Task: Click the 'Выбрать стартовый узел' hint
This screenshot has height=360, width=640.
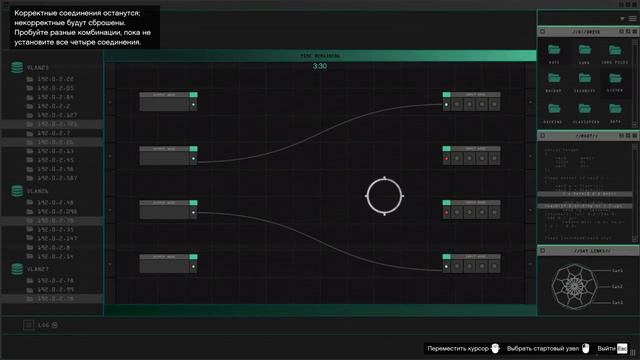Action: (548, 349)
